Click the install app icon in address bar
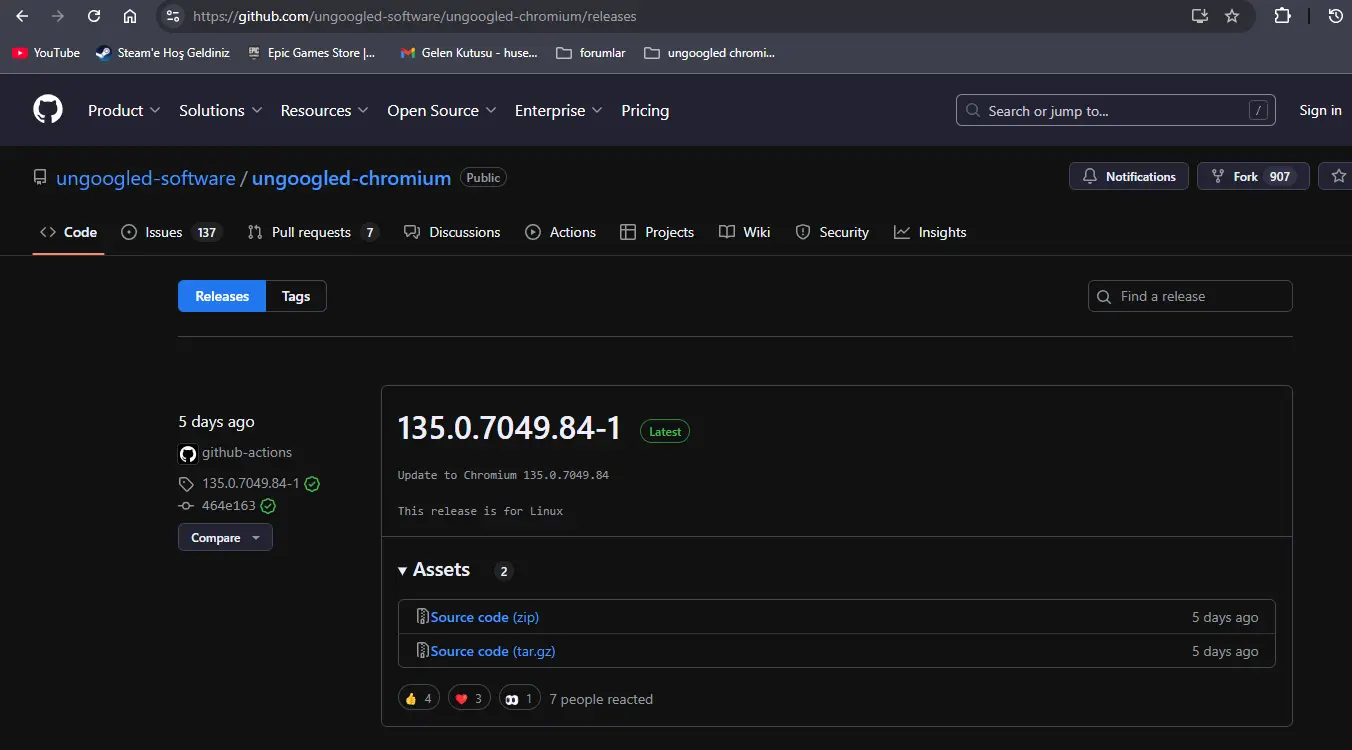 pos(1200,16)
